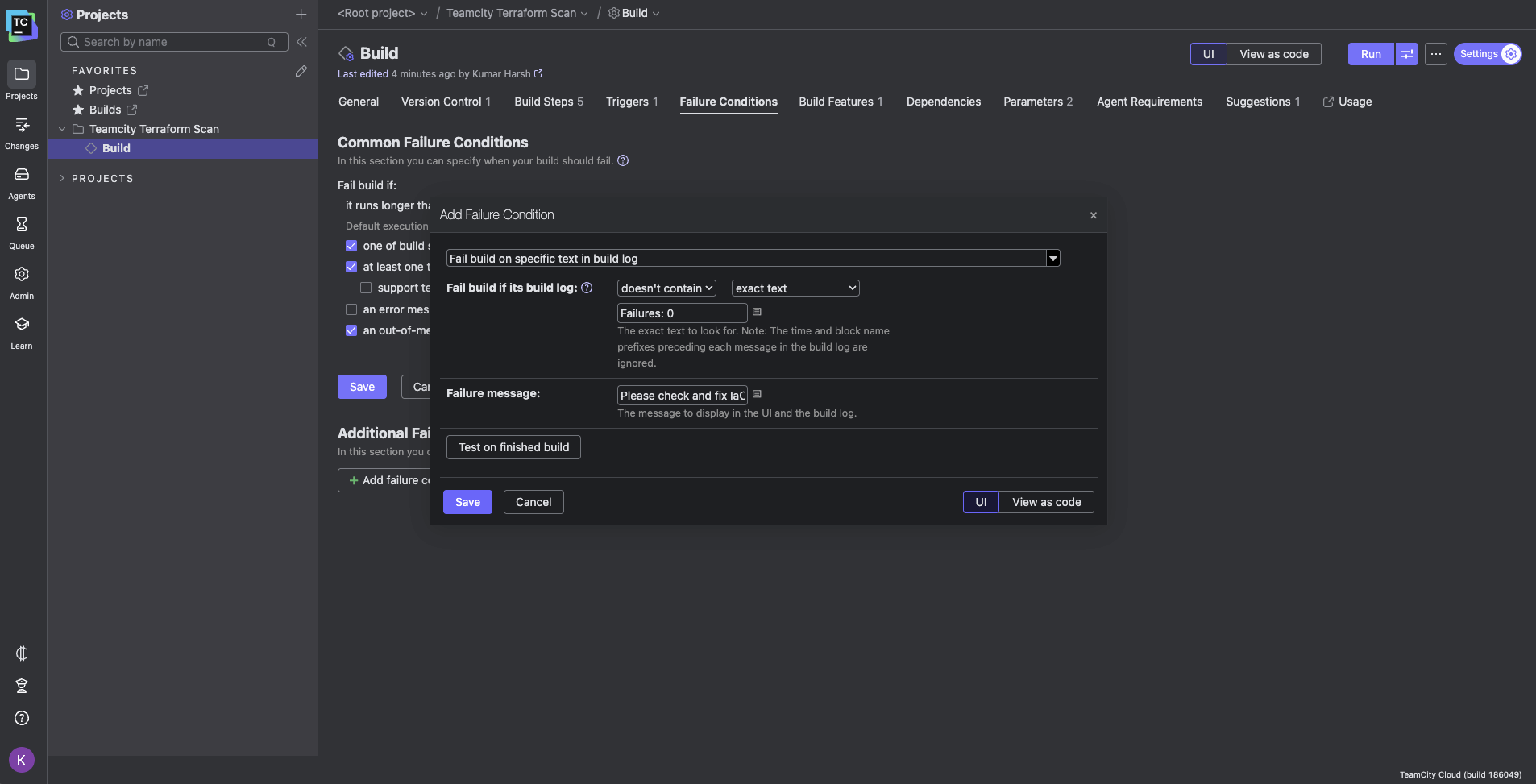Collapse Teamcity Terraform Scan tree node

62,129
